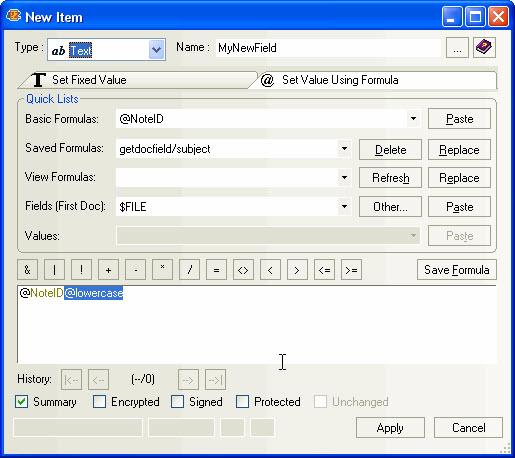Image resolution: width=515 pixels, height=458 pixels.
Task: Uncheck the Summary checkbox
Action: [22, 402]
